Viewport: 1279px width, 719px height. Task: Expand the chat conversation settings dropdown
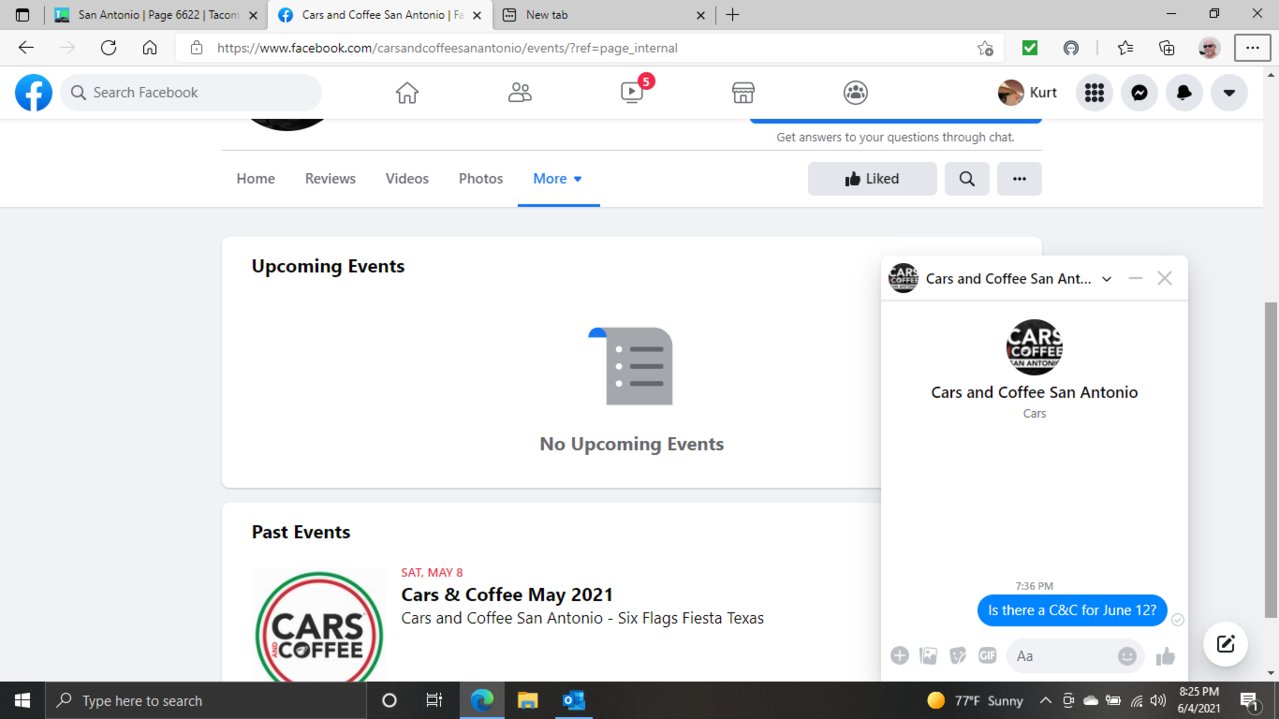click(x=1107, y=279)
